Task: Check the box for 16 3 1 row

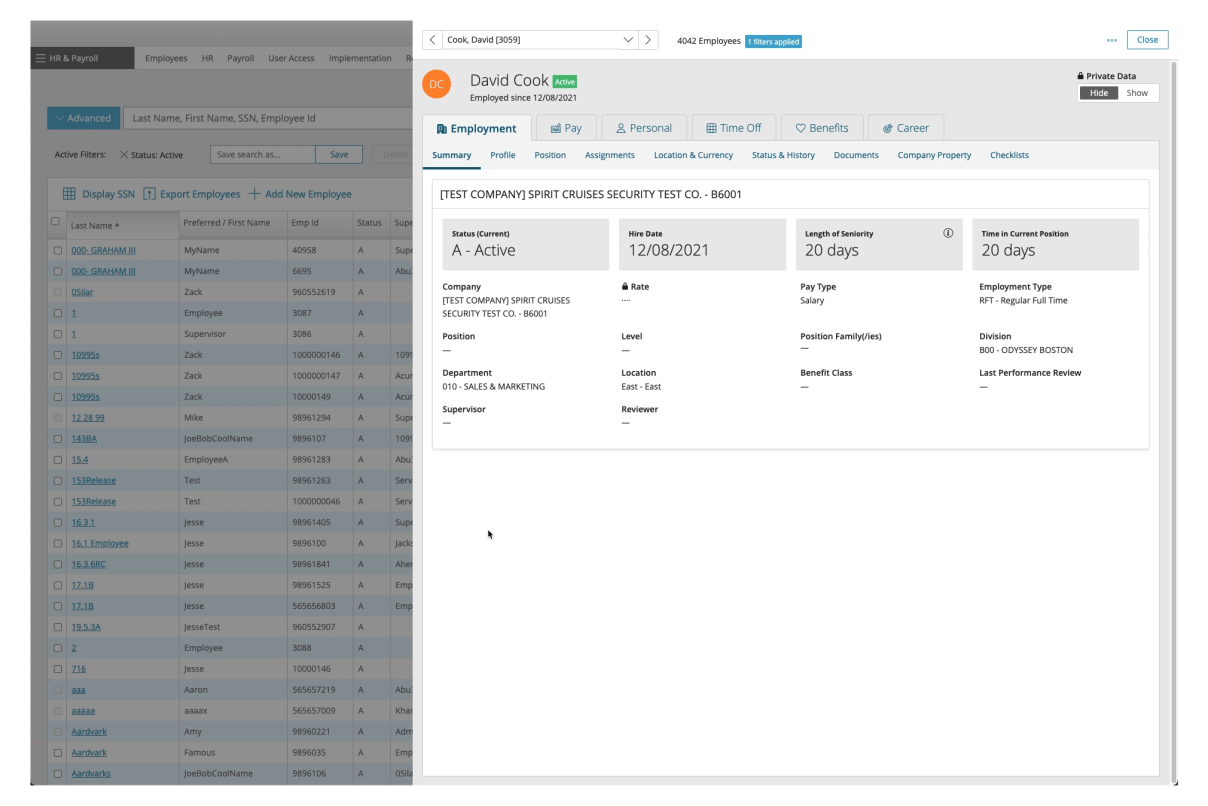Action: pyautogui.click(x=57, y=522)
